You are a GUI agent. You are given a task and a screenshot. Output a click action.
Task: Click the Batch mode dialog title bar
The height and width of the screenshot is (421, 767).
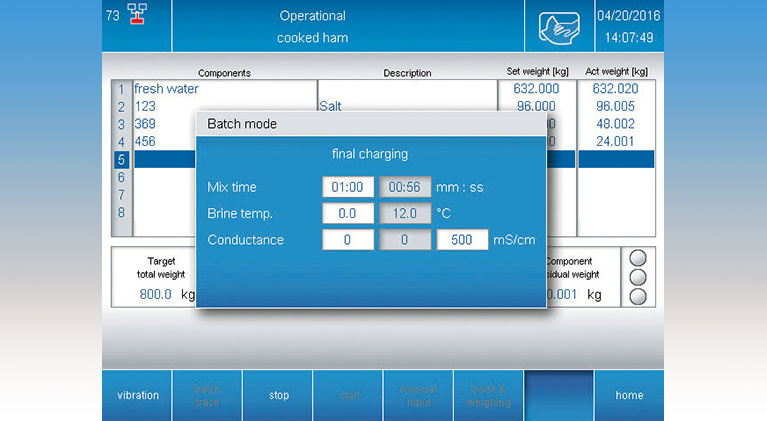pos(370,124)
